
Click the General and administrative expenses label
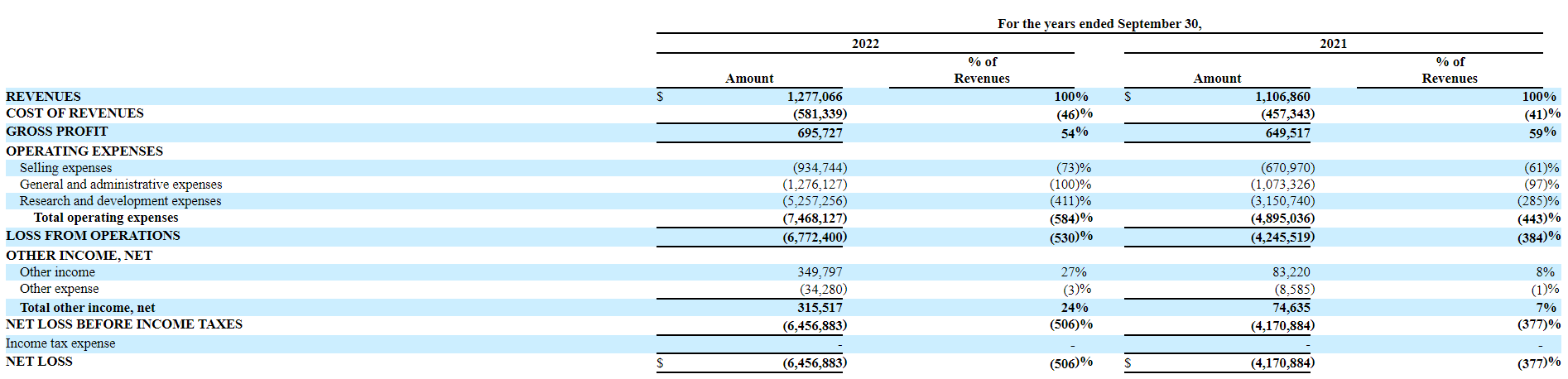tap(121, 185)
